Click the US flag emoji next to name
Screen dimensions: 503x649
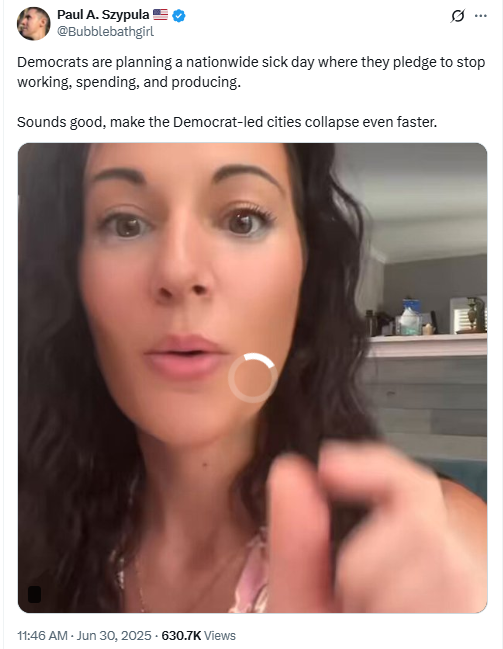point(160,15)
